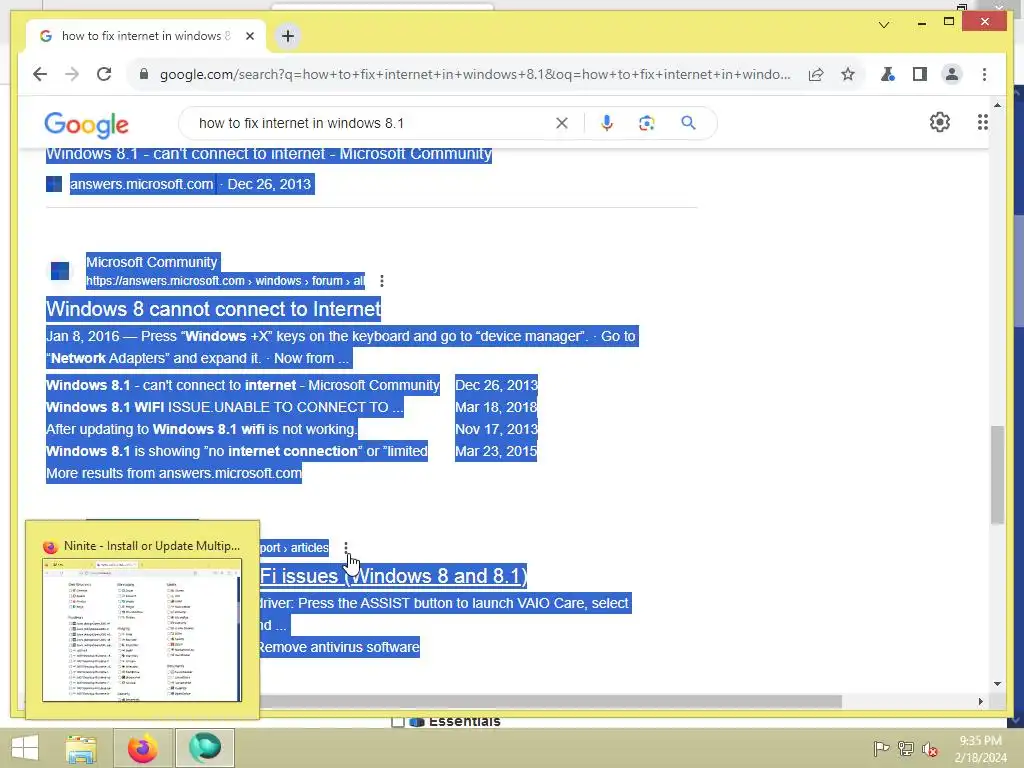Click scroll-up arrow of vertical scrollbar

(x=997, y=104)
